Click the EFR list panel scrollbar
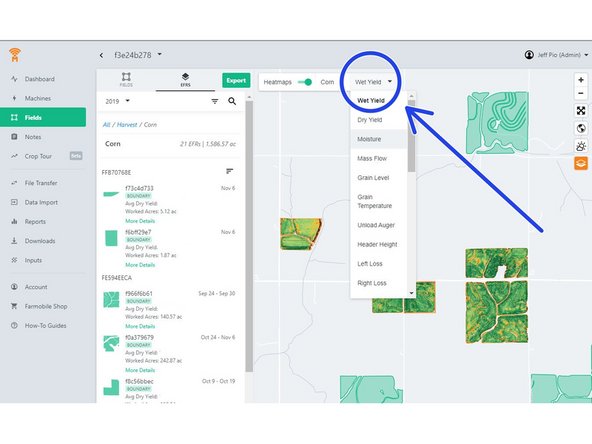Image resolution: width=592 pixels, height=444 pixels. point(249,236)
